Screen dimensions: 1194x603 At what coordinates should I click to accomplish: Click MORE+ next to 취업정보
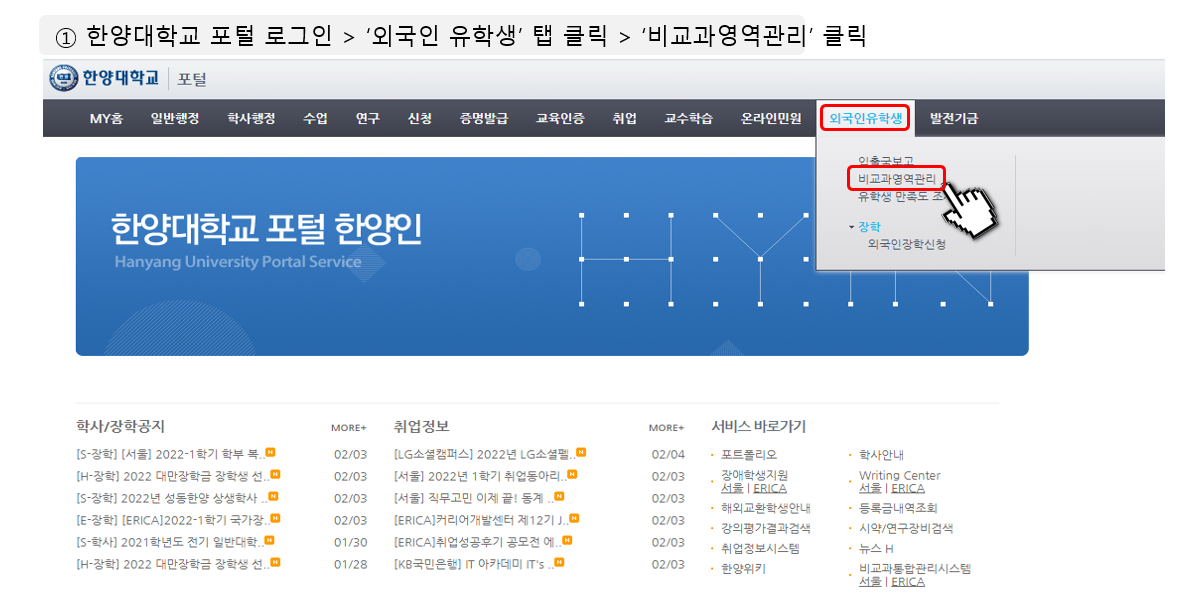click(666, 428)
